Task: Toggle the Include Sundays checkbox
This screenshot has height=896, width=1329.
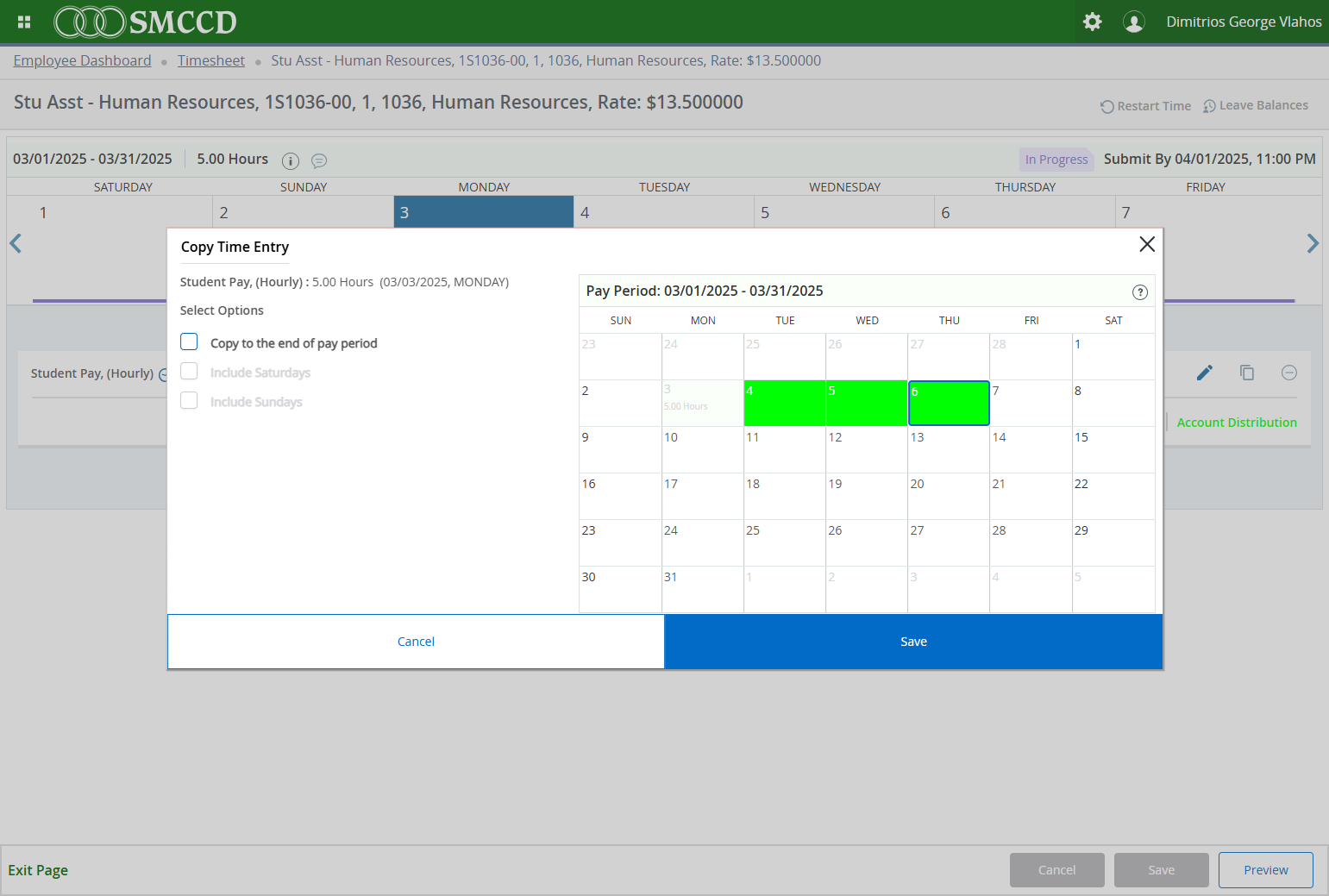Action: 189,401
